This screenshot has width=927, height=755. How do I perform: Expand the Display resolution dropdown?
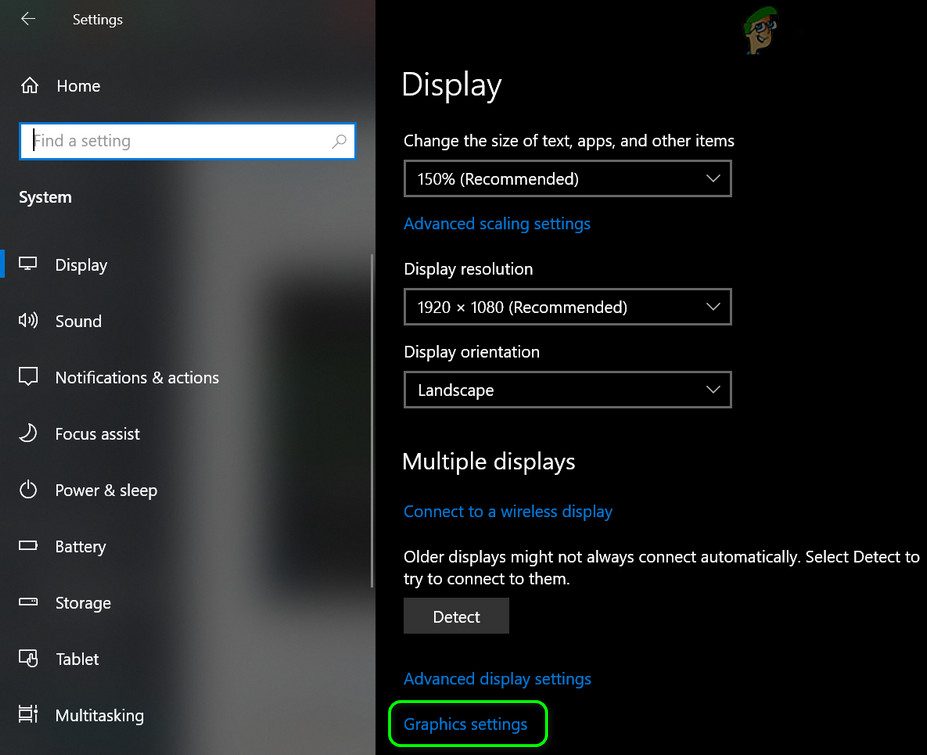[568, 307]
